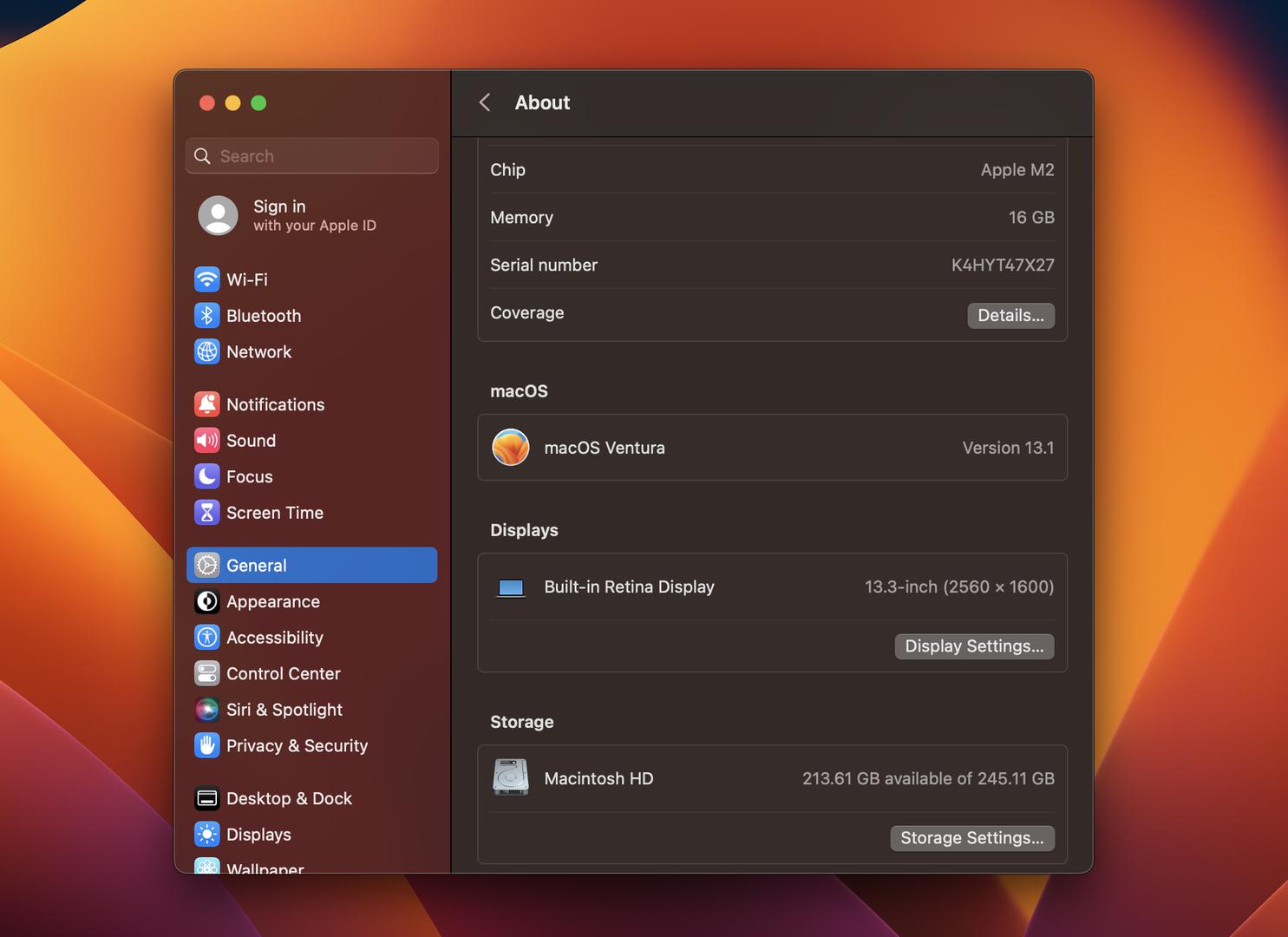1288x937 pixels.
Task: Click the Coverage row label
Action: tap(527, 313)
